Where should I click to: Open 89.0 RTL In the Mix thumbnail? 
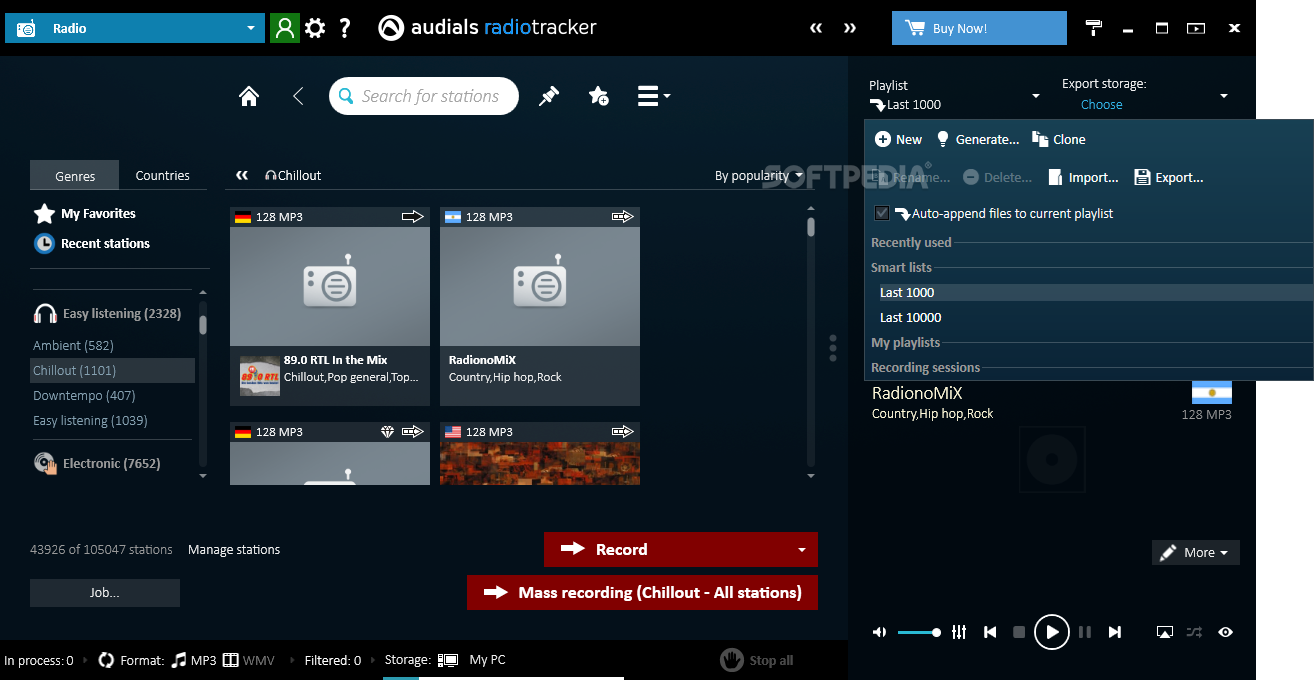click(260, 375)
